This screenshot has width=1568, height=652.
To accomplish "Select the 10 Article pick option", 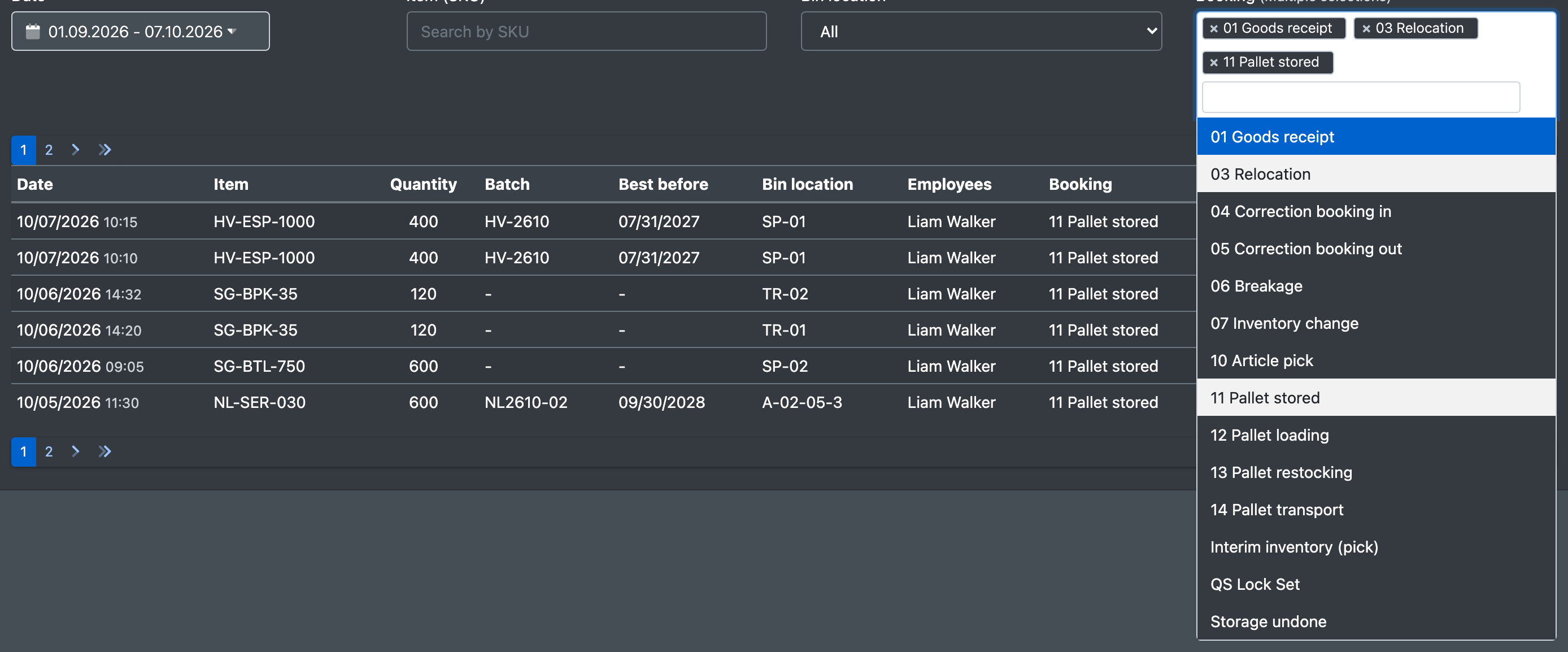I will [x=1375, y=360].
